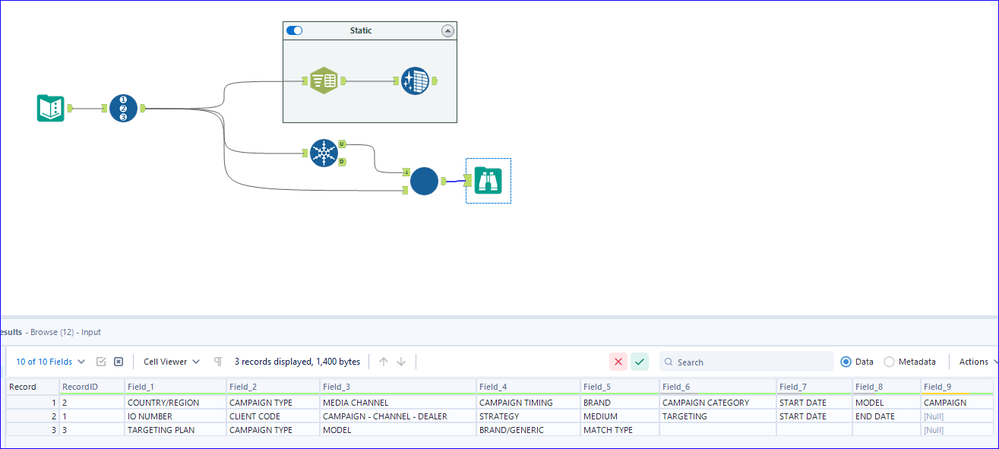
Task: Open the Cell Viewer dropdown
Action: 171,362
